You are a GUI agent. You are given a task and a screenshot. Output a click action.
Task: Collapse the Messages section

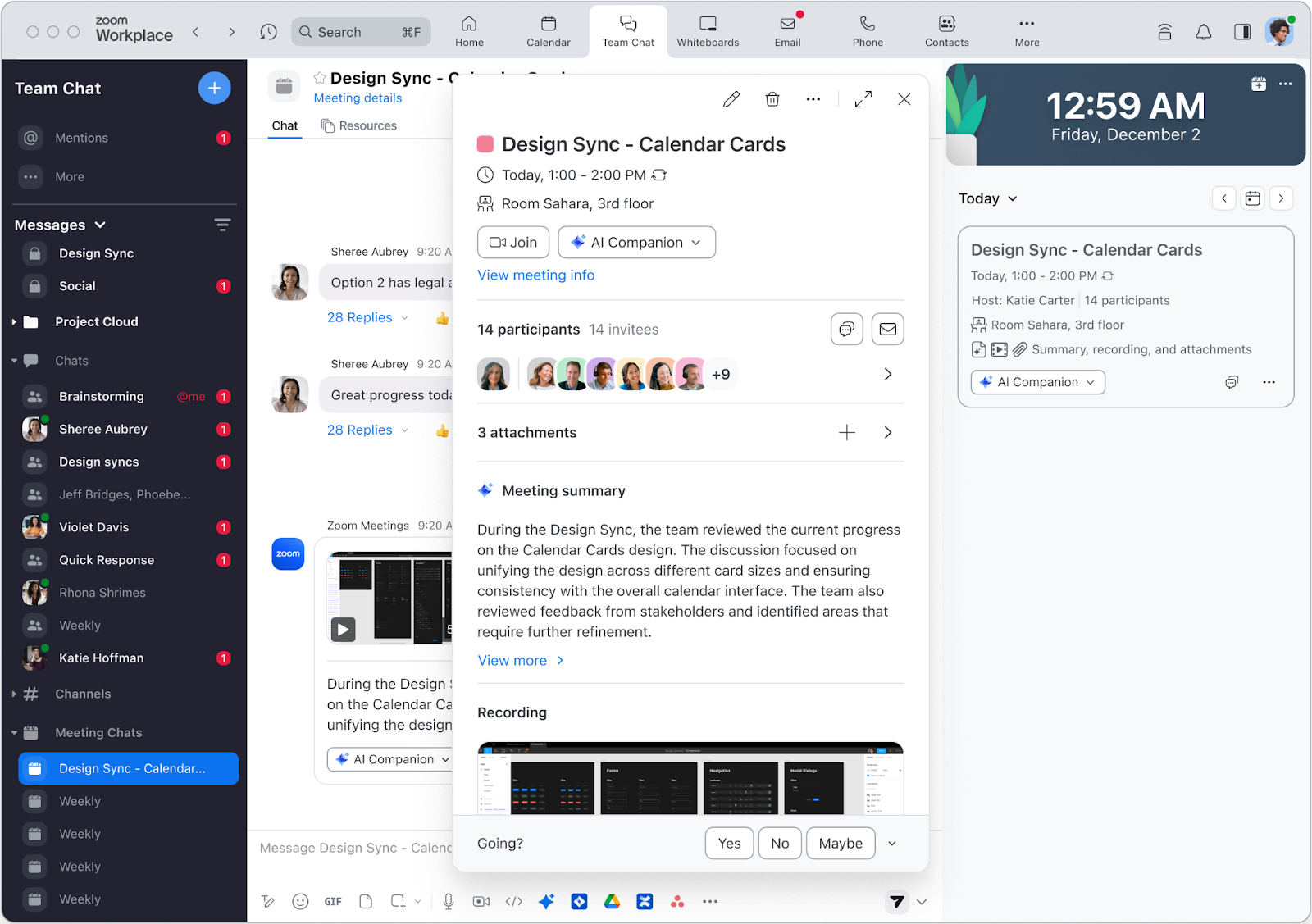[x=100, y=225]
